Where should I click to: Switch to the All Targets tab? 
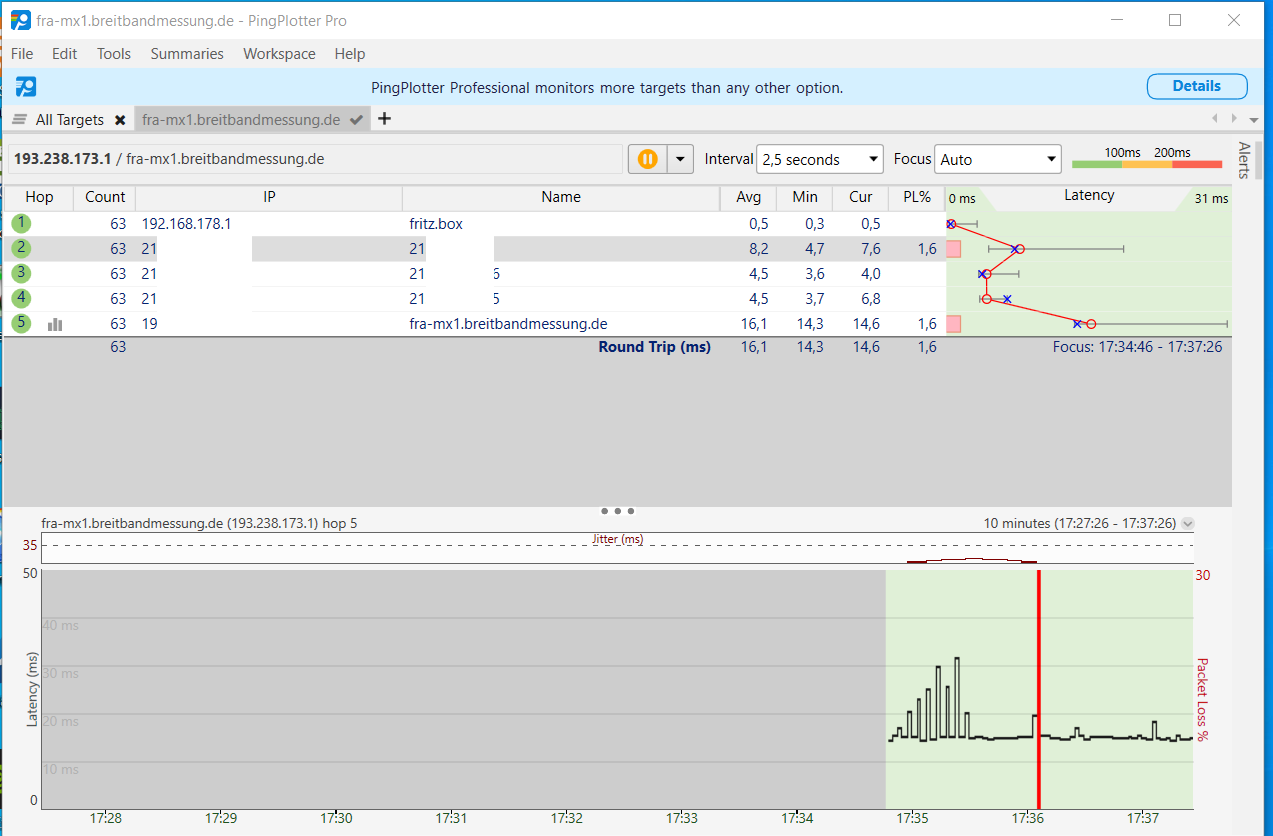point(70,120)
